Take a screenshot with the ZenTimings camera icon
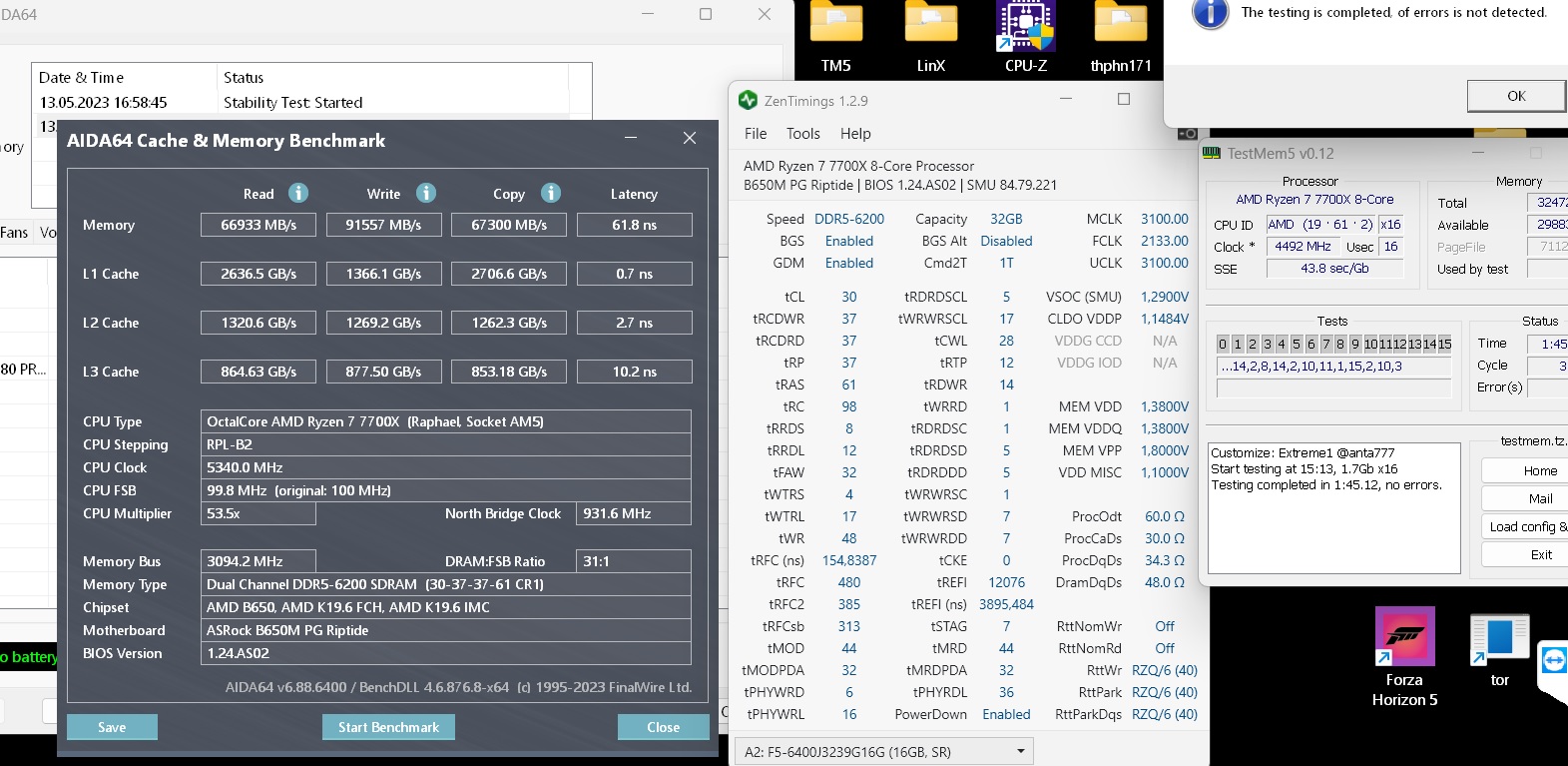 [1187, 133]
